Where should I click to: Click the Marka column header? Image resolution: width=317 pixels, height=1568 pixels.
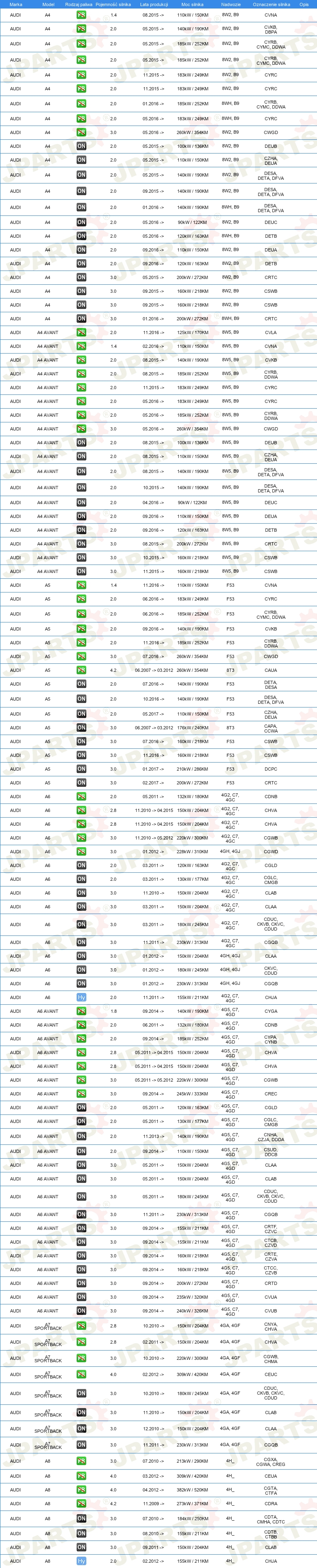16,4
